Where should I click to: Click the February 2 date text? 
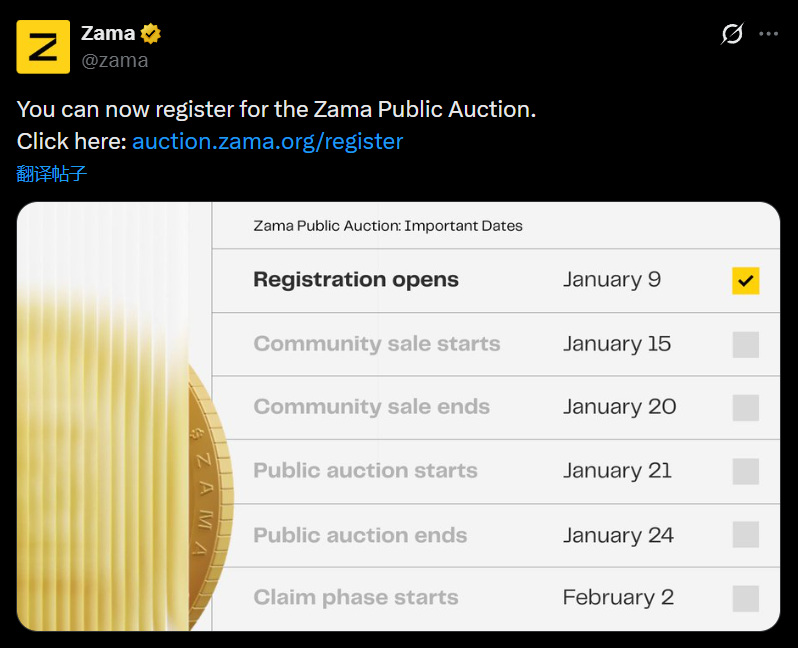coord(618,598)
